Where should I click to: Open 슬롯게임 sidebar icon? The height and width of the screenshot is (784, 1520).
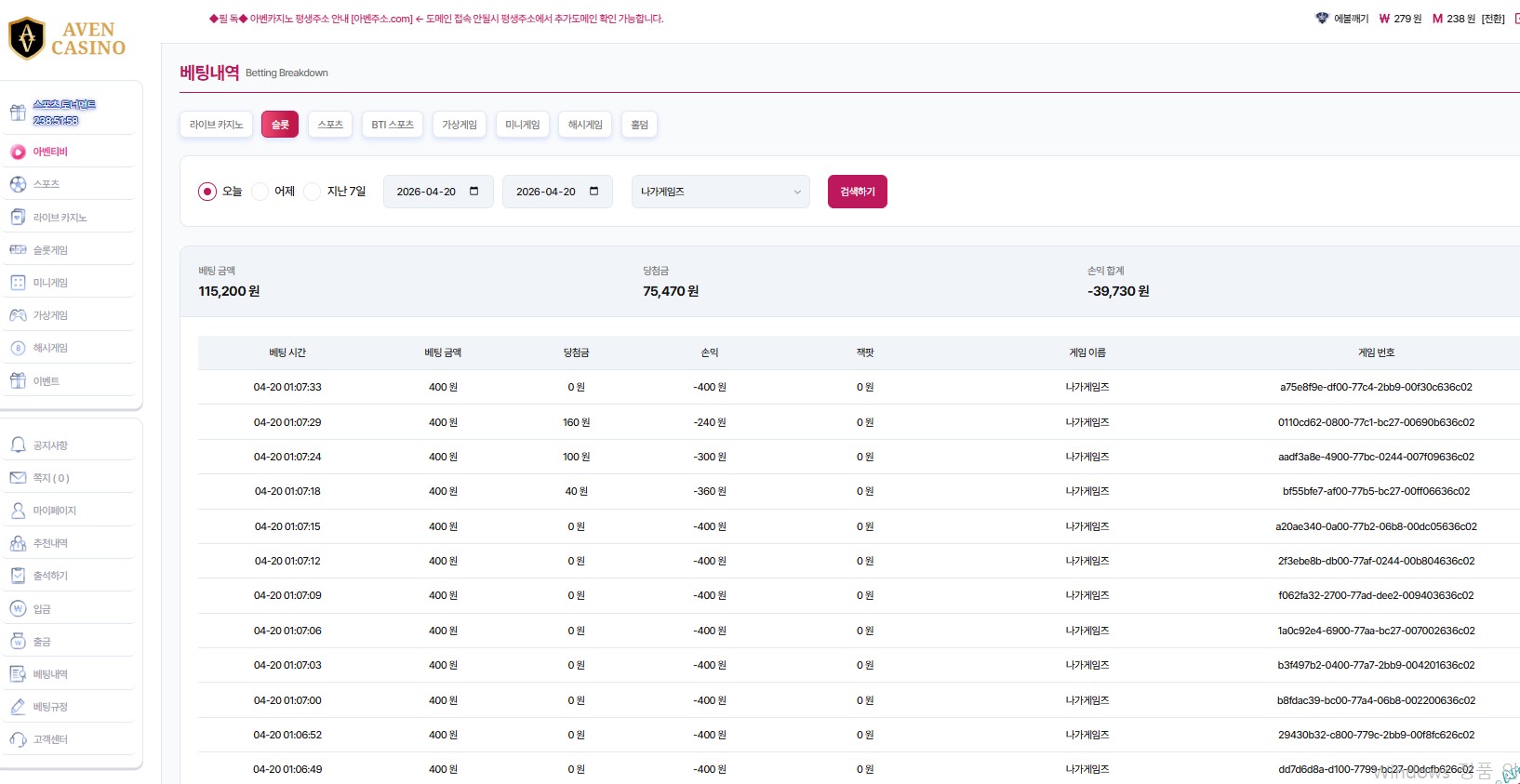pos(18,249)
